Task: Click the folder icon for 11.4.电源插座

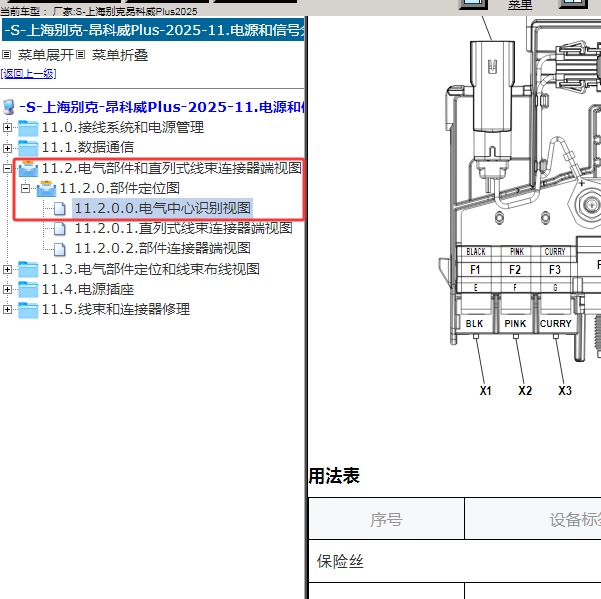Action: [28, 289]
